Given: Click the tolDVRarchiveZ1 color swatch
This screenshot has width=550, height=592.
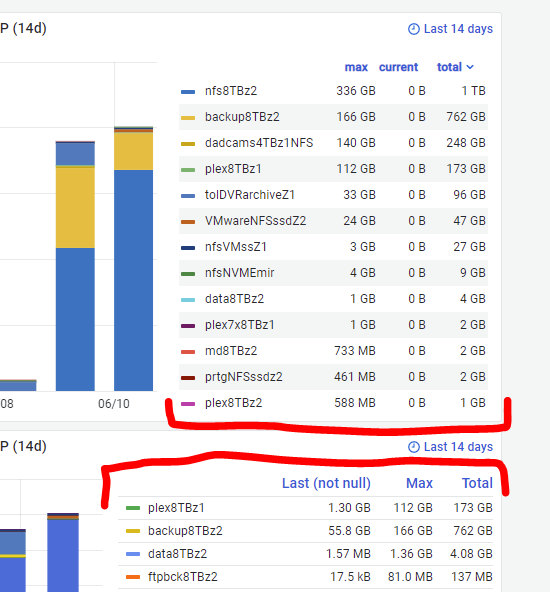Looking at the screenshot, I should click(188, 196).
